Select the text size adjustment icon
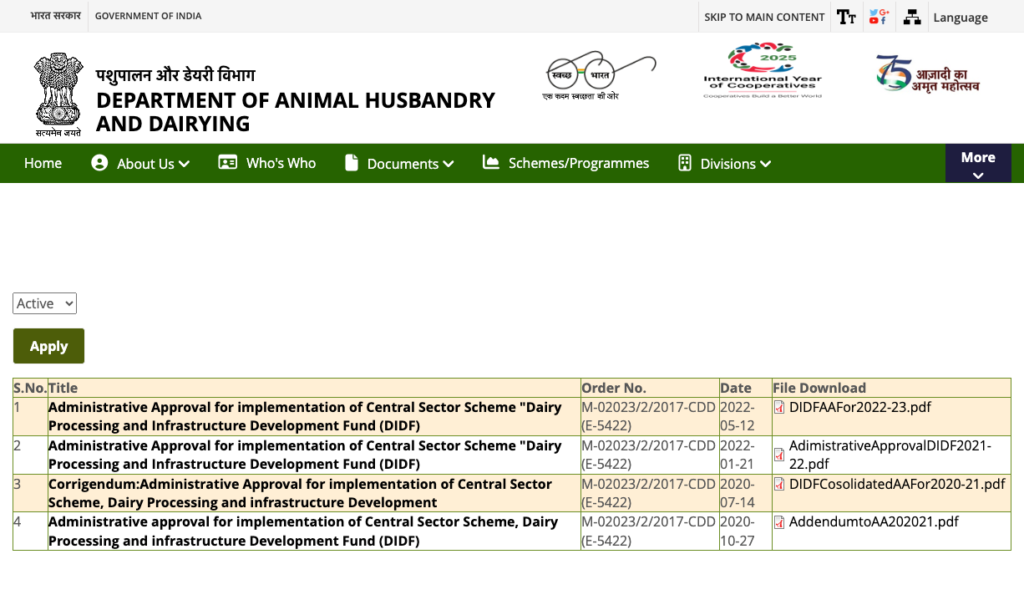Screen dimensions: 1024x600 point(846,17)
